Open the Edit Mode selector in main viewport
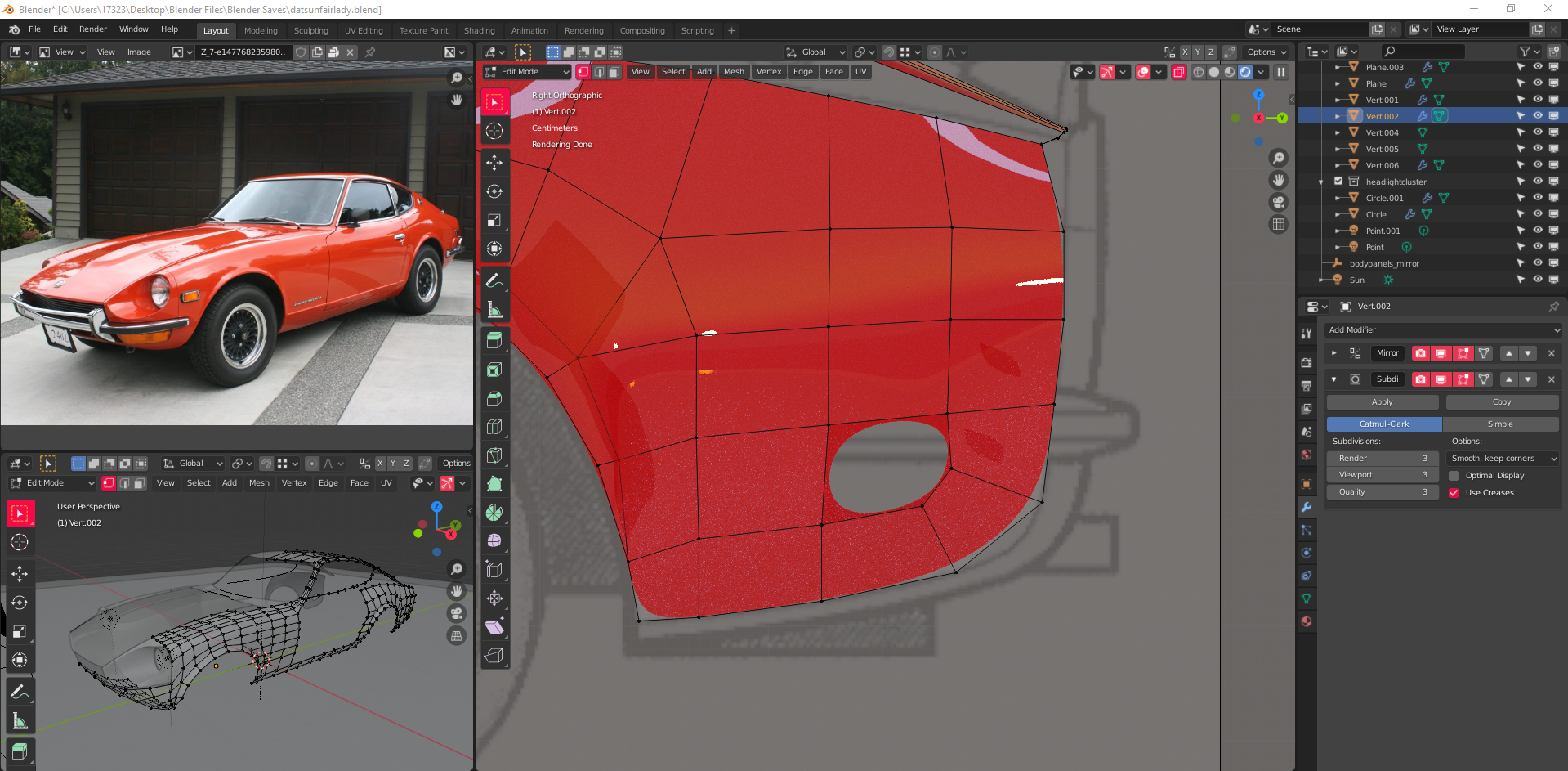The image size is (1568, 771). [x=527, y=72]
